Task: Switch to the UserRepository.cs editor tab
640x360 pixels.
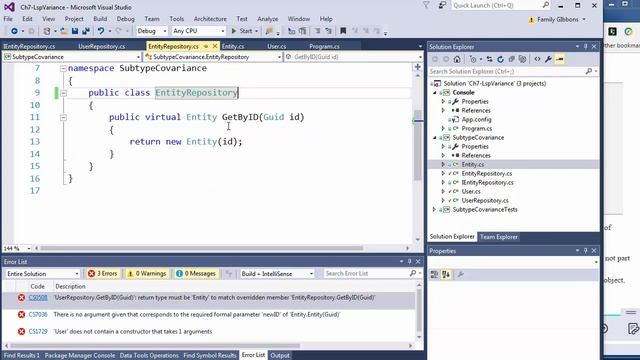Action: tap(102, 47)
